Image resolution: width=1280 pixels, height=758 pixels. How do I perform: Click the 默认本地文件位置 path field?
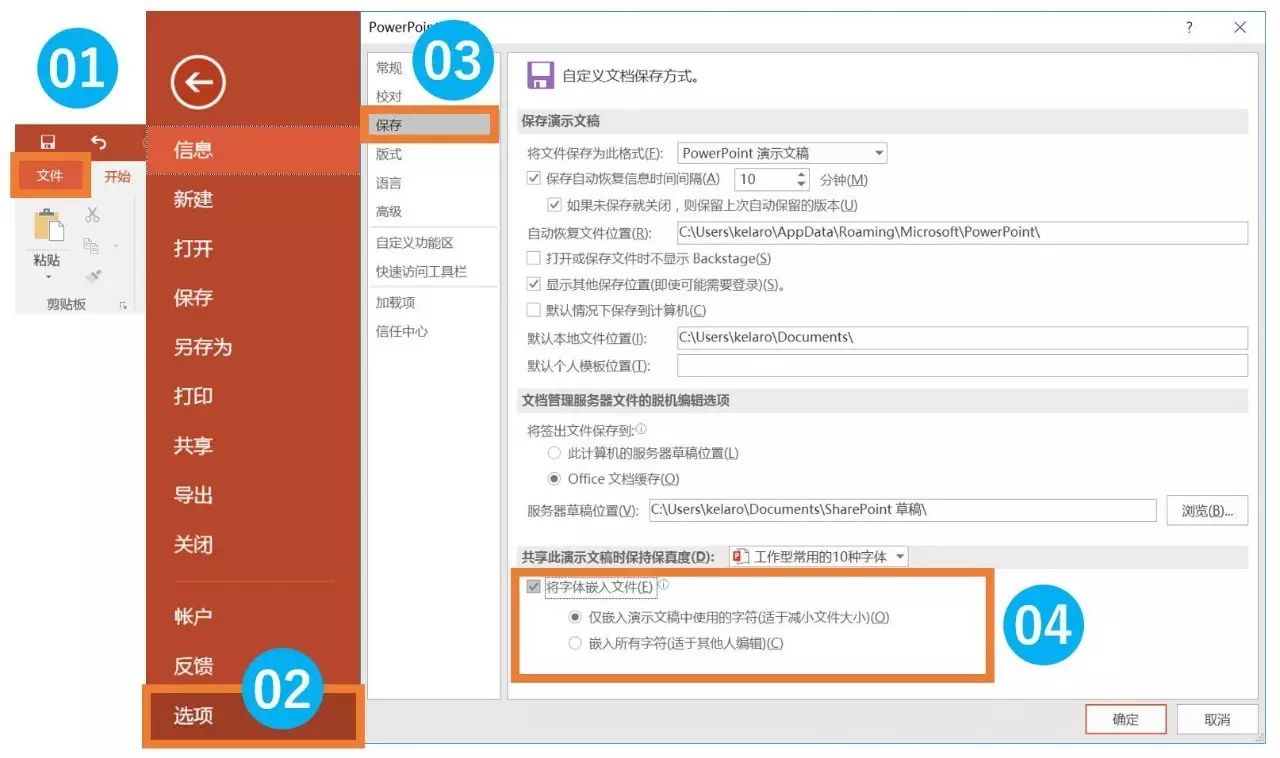pyautogui.click(x=962, y=337)
